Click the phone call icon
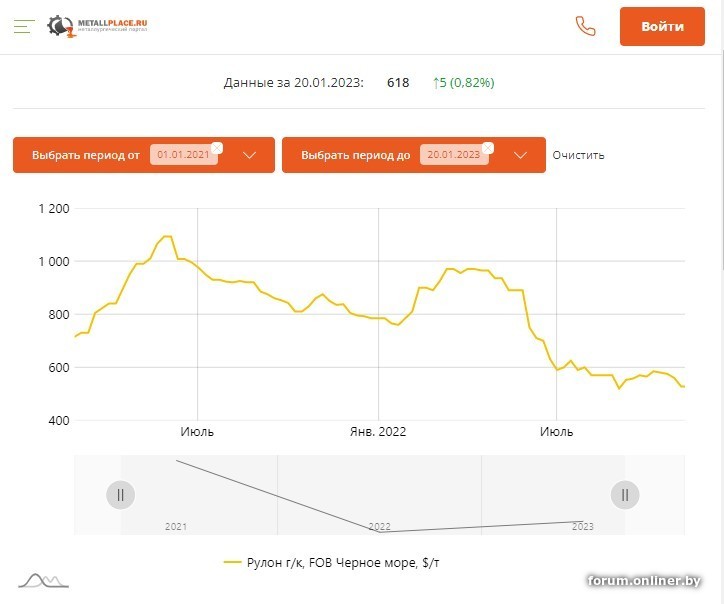This screenshot has height=604, width=724. point(585,27)
